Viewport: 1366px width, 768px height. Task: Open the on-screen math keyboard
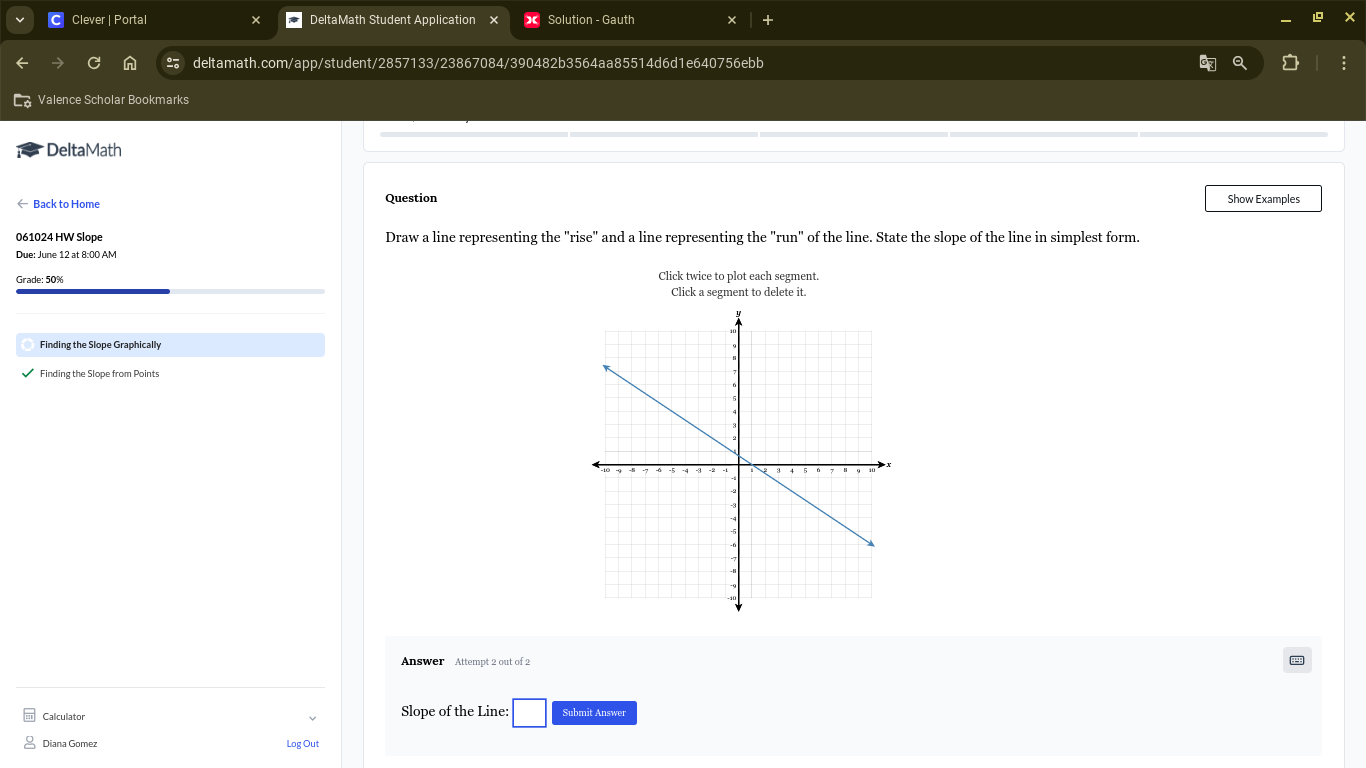click(x=1297, y=660)
